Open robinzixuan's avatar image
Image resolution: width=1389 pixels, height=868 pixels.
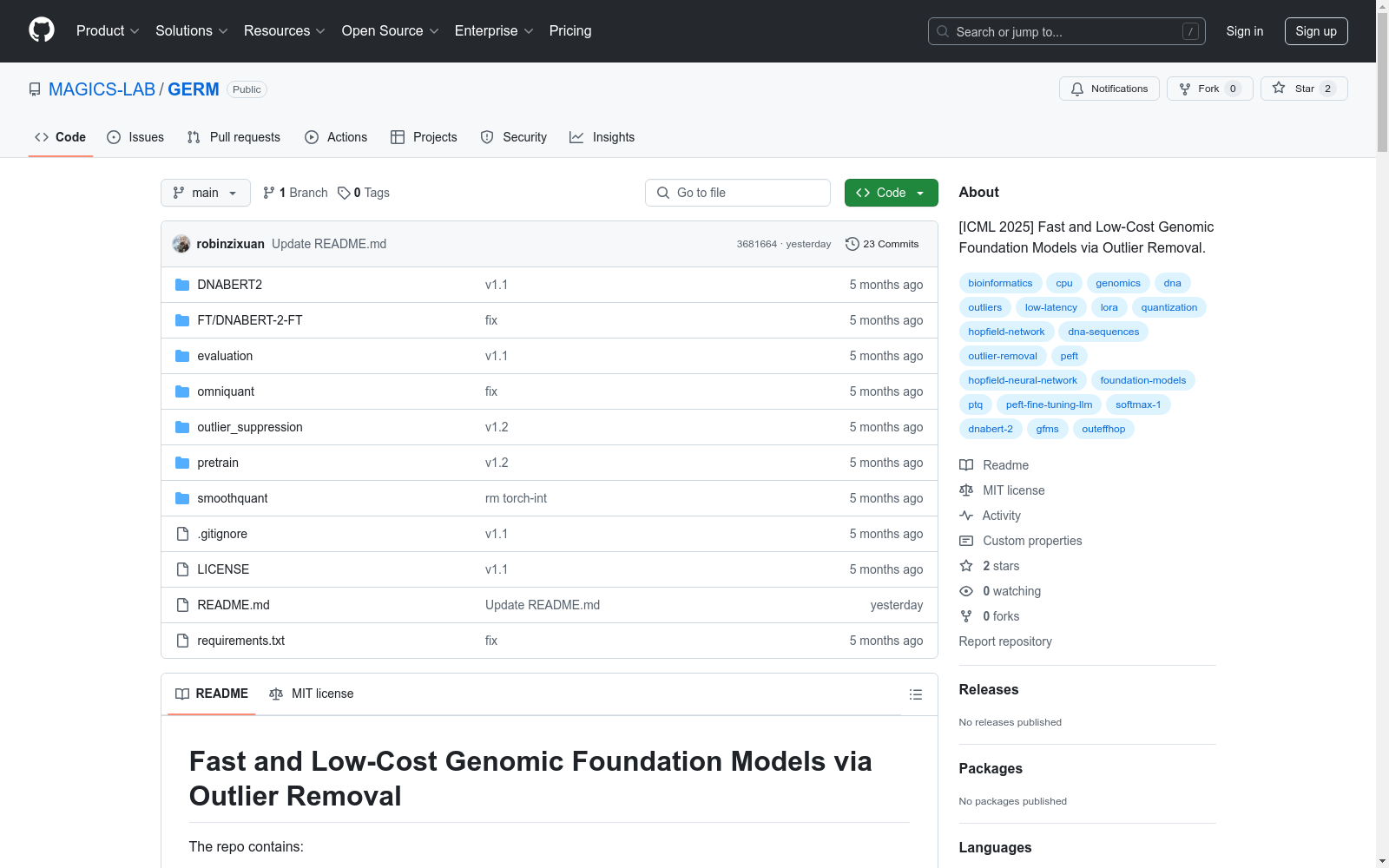tap(181, 244)
